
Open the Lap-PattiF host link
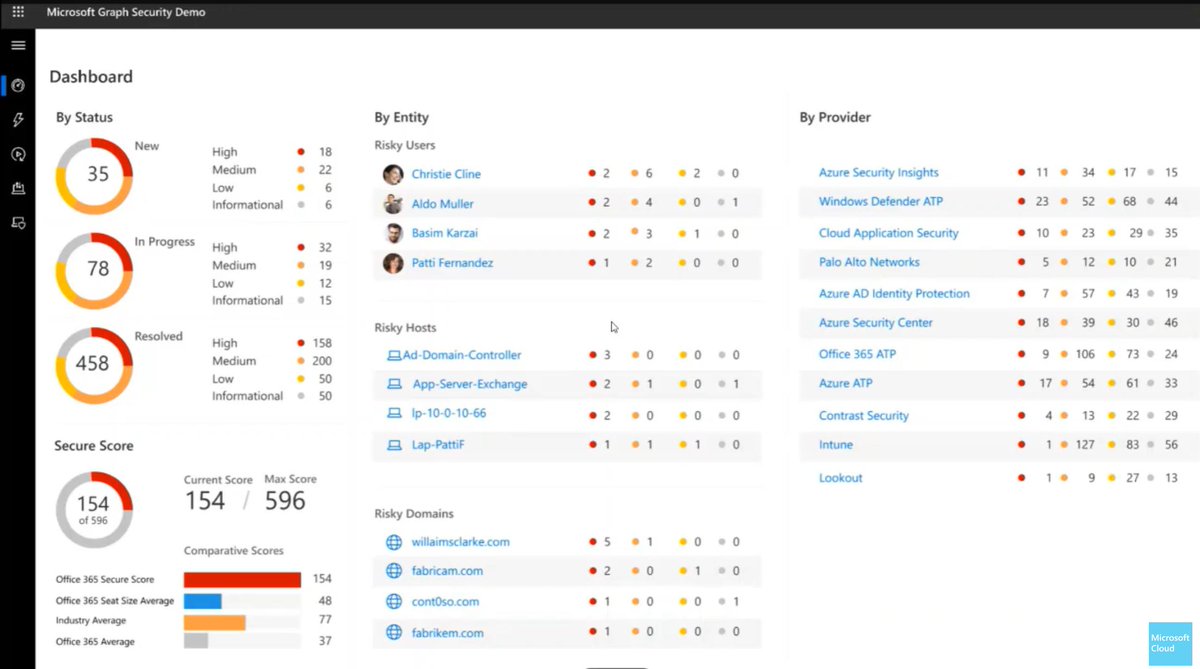click(x=439, y=444)
